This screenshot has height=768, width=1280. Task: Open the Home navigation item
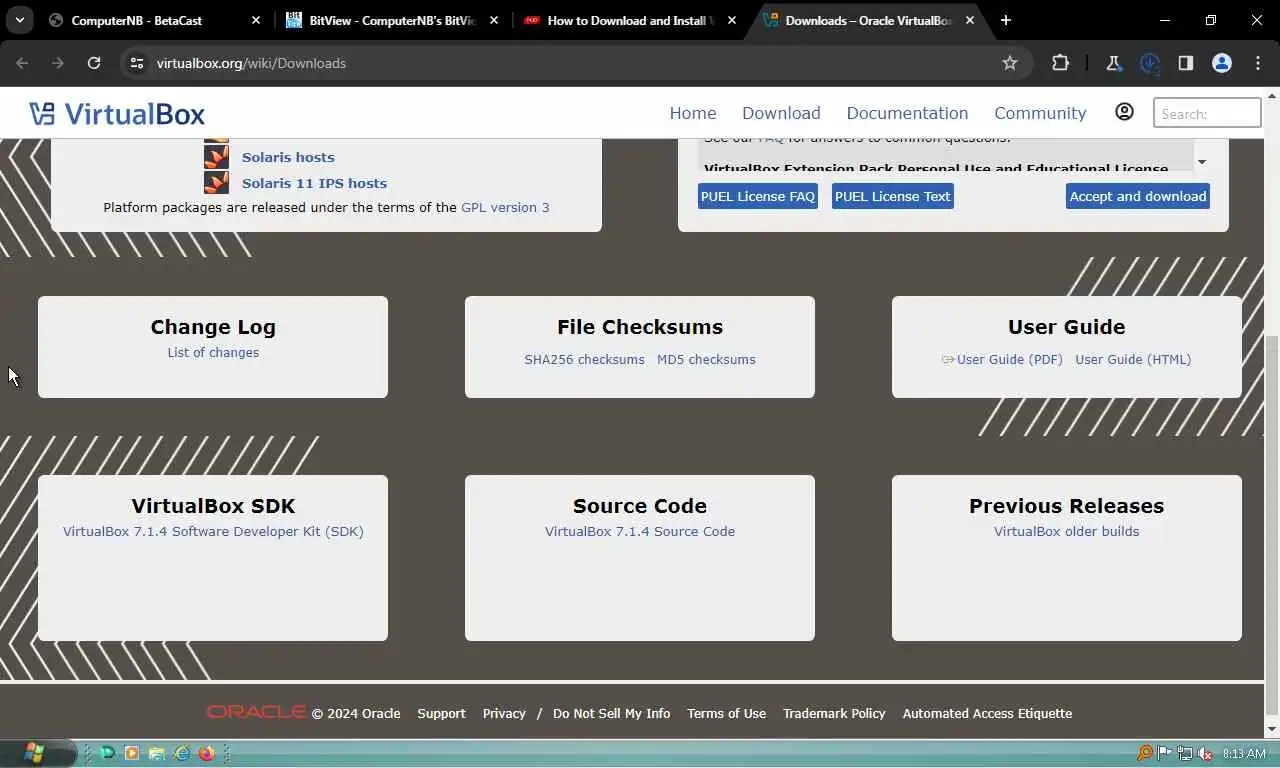pyautogui.click(x=693, y=113)
